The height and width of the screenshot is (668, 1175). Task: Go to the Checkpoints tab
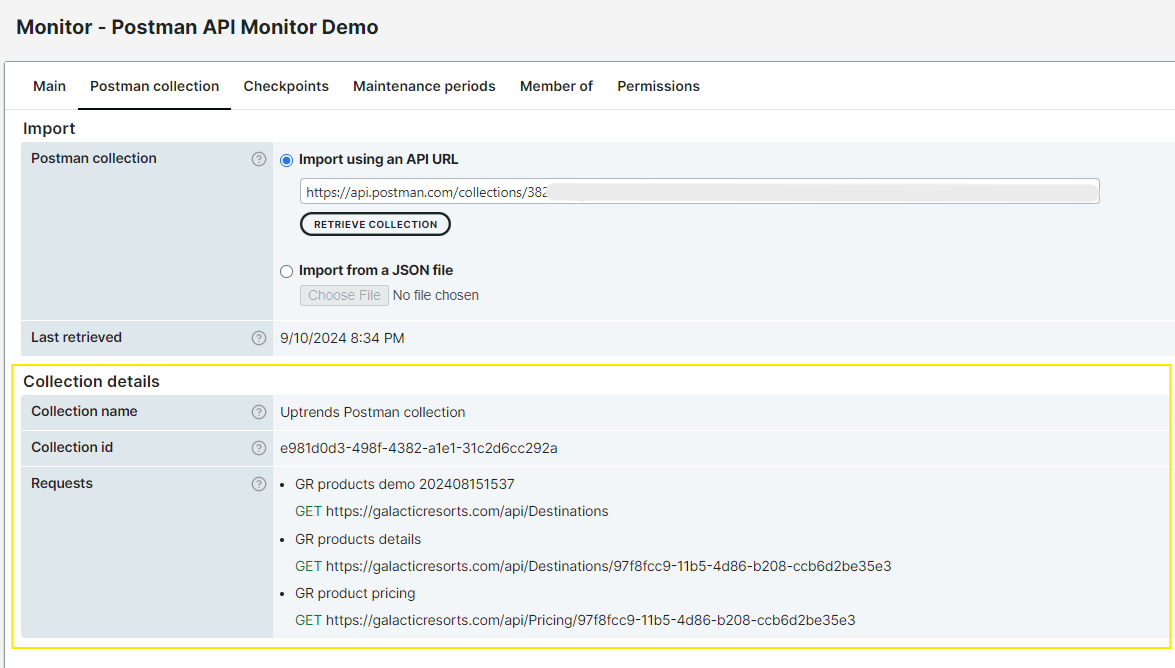click(x=286, y=86)
